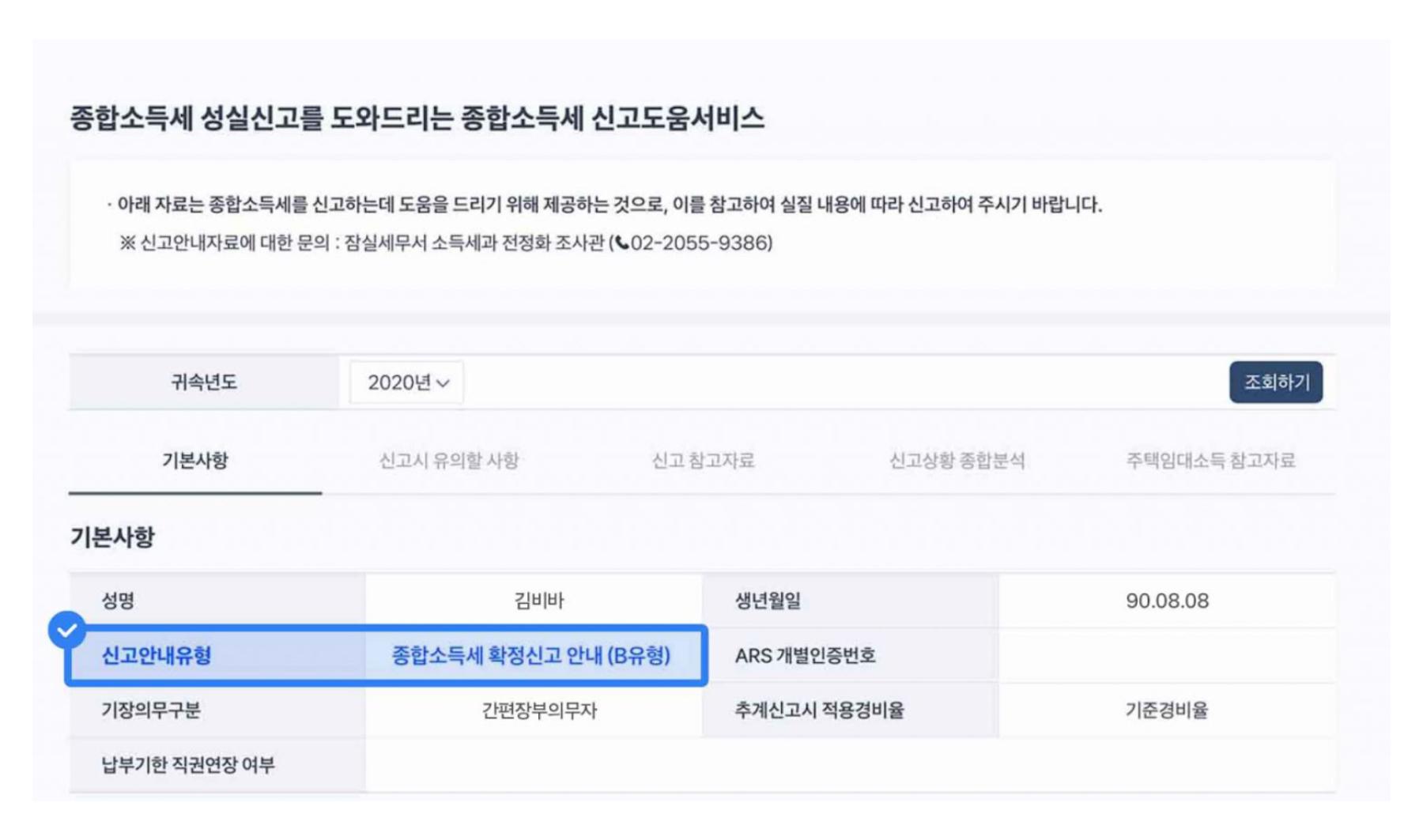1423x840 pixels.
Task: Click the empty ARS 개별인증번호 value cell
Action: (x=1167, y=656)
